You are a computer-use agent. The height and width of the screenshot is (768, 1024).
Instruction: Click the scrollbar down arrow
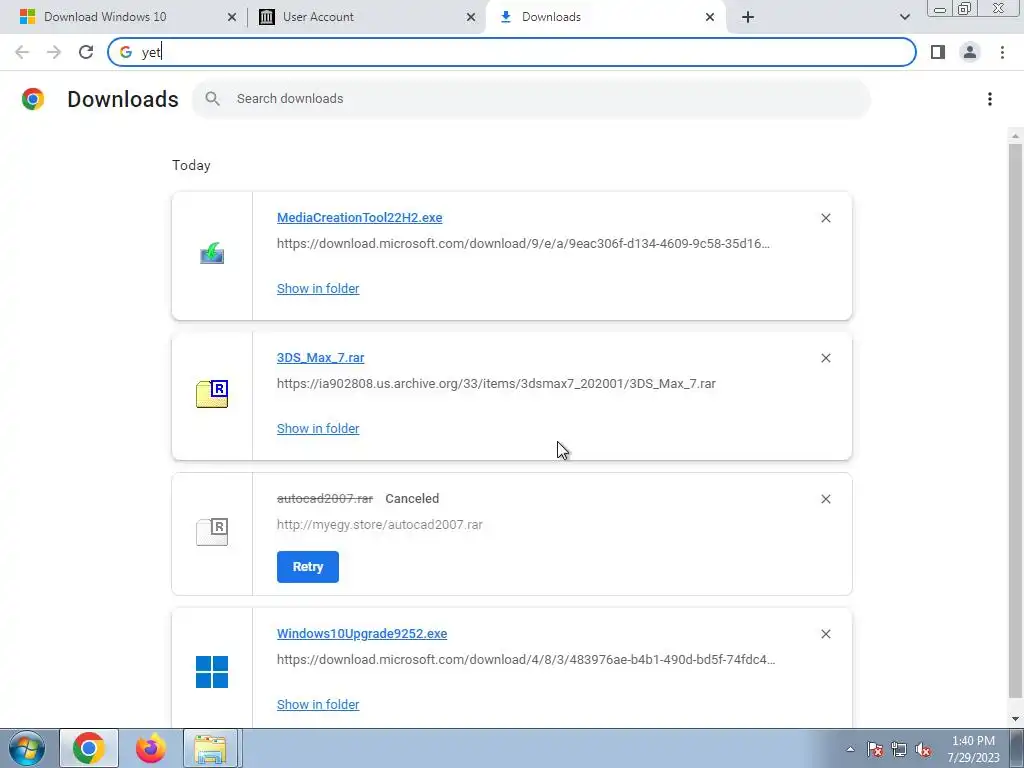click(1015, 719)
